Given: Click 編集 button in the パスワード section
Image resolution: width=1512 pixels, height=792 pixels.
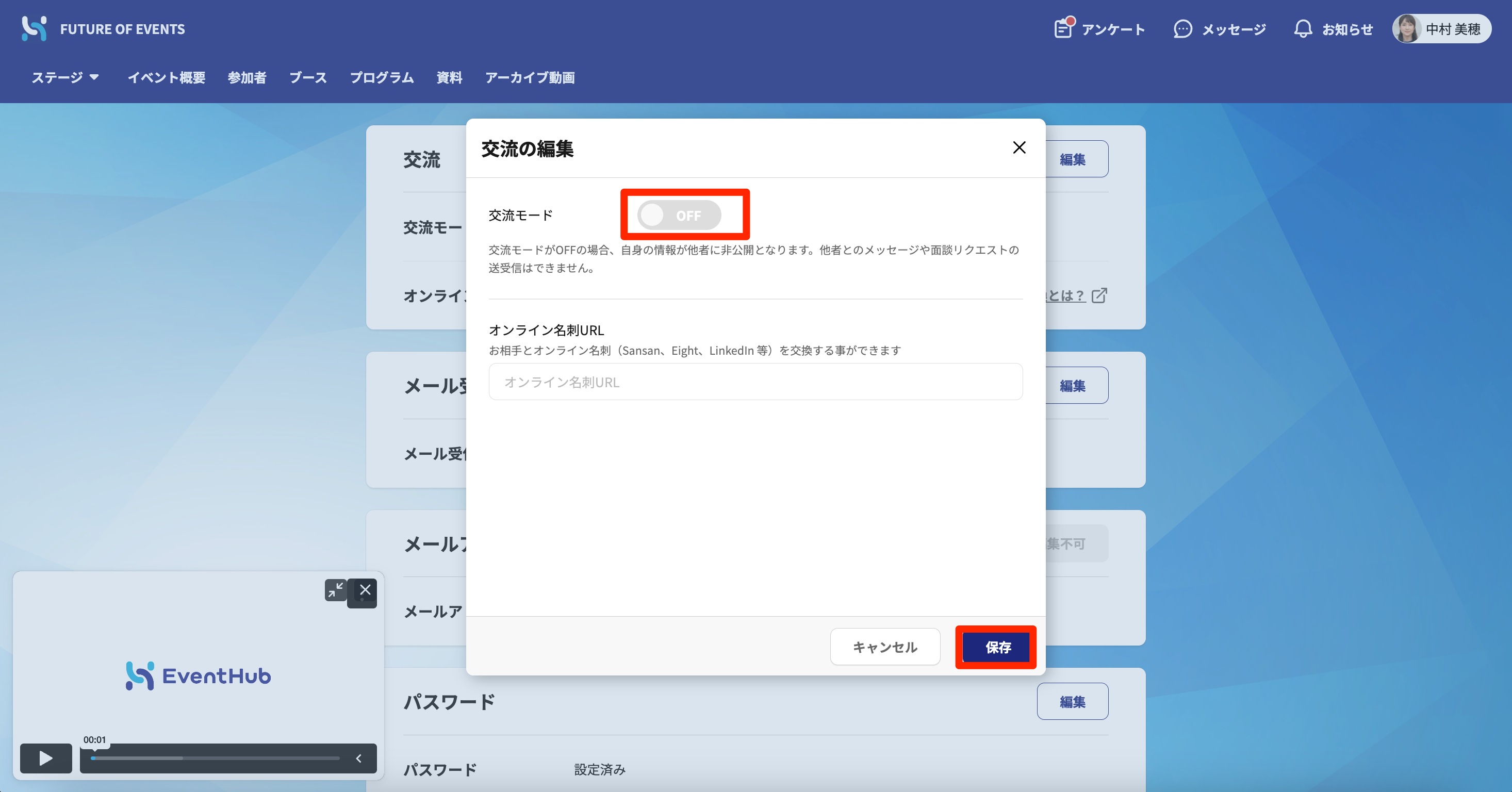Looking at the screenshot, I should coord(1073,702).
